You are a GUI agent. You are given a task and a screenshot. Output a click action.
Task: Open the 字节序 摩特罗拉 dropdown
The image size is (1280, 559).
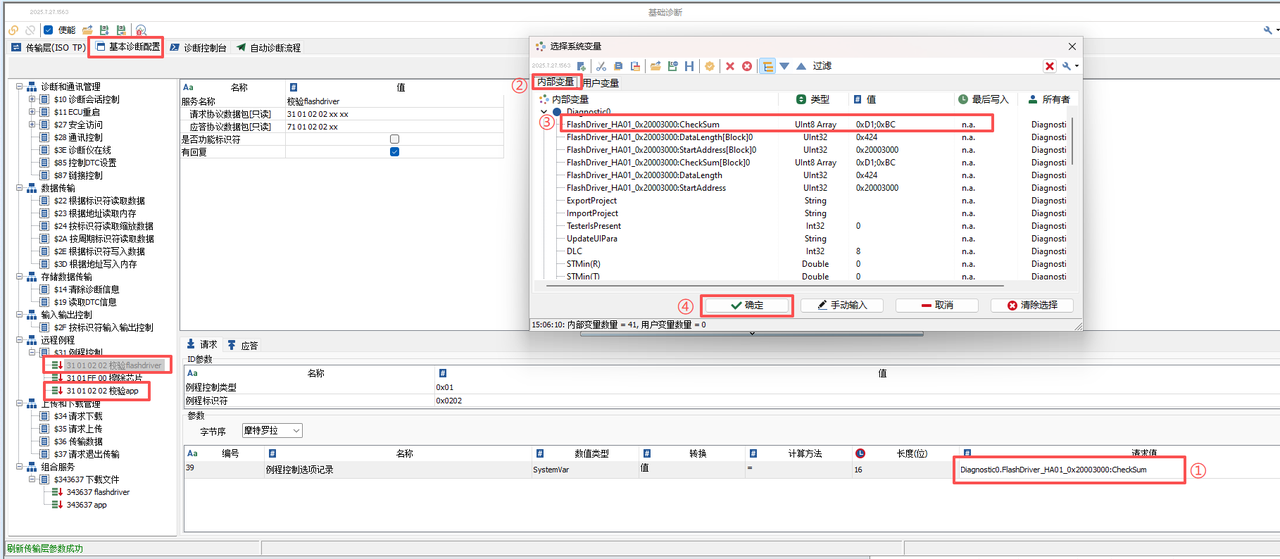[x=272, y=430]
